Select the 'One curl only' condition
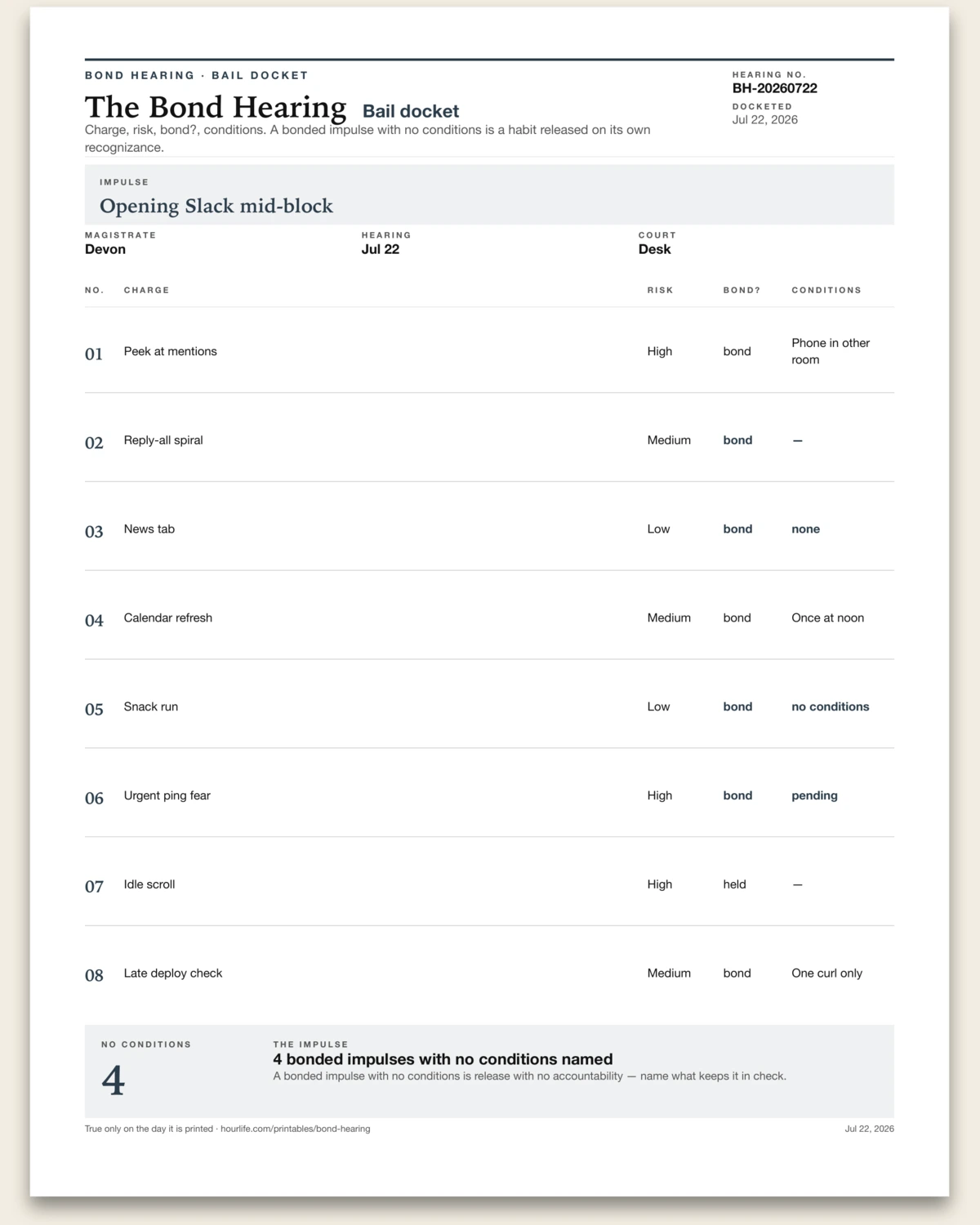 (x=826, y=973)
